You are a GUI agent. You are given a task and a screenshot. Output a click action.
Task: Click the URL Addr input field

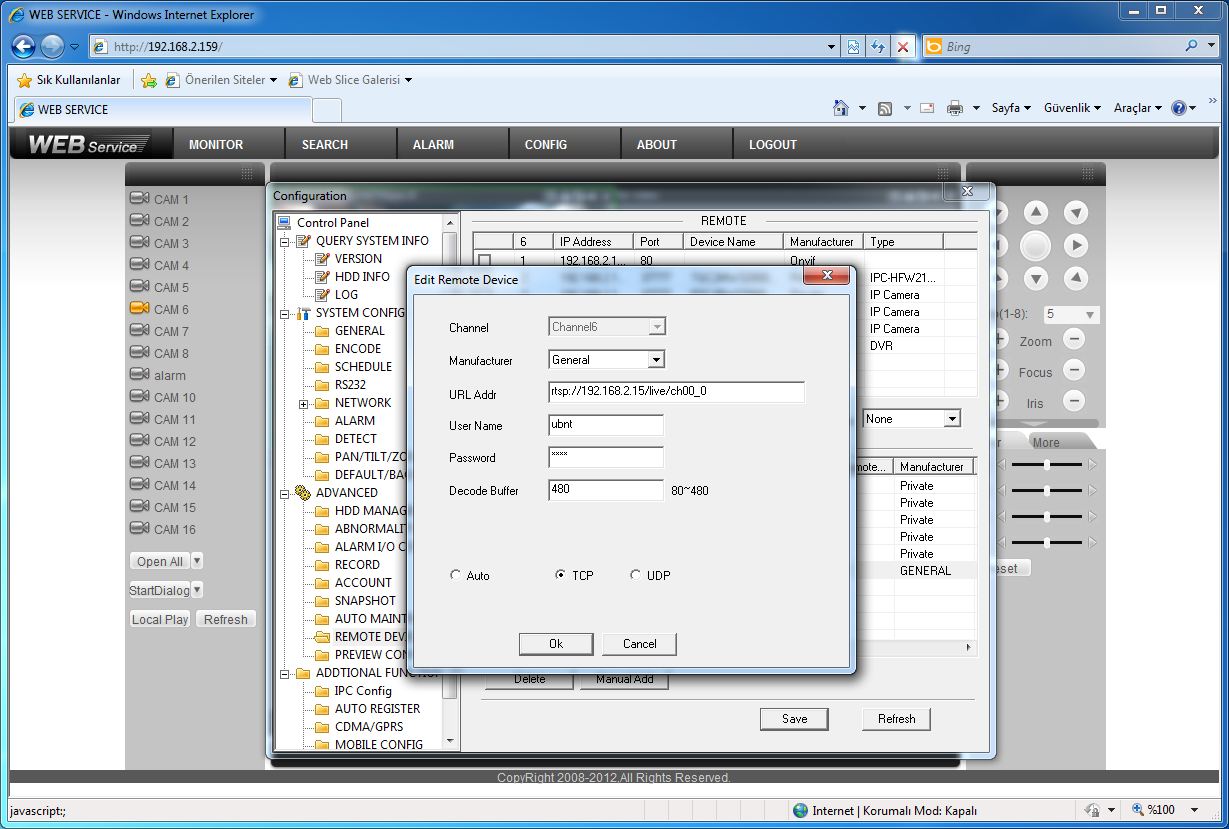coord(676,391)
